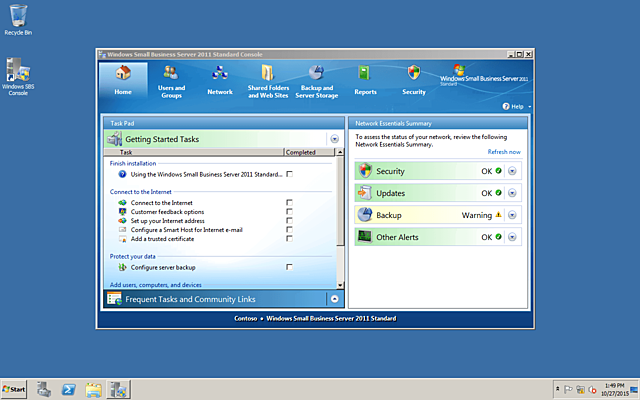
Task: Switch to the Network tab
Action: [x=220, y=81]
